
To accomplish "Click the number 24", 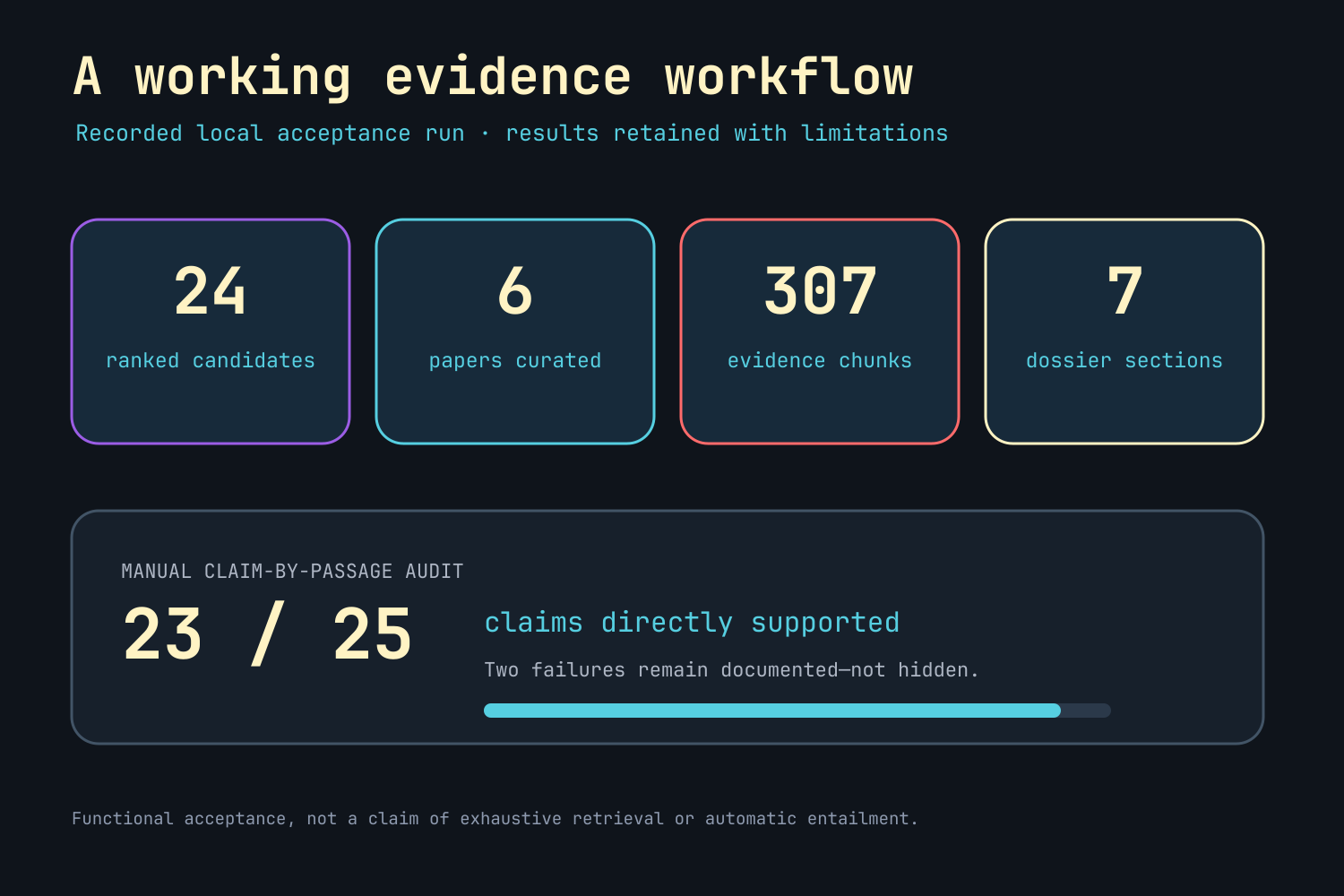I will [211, 291].
